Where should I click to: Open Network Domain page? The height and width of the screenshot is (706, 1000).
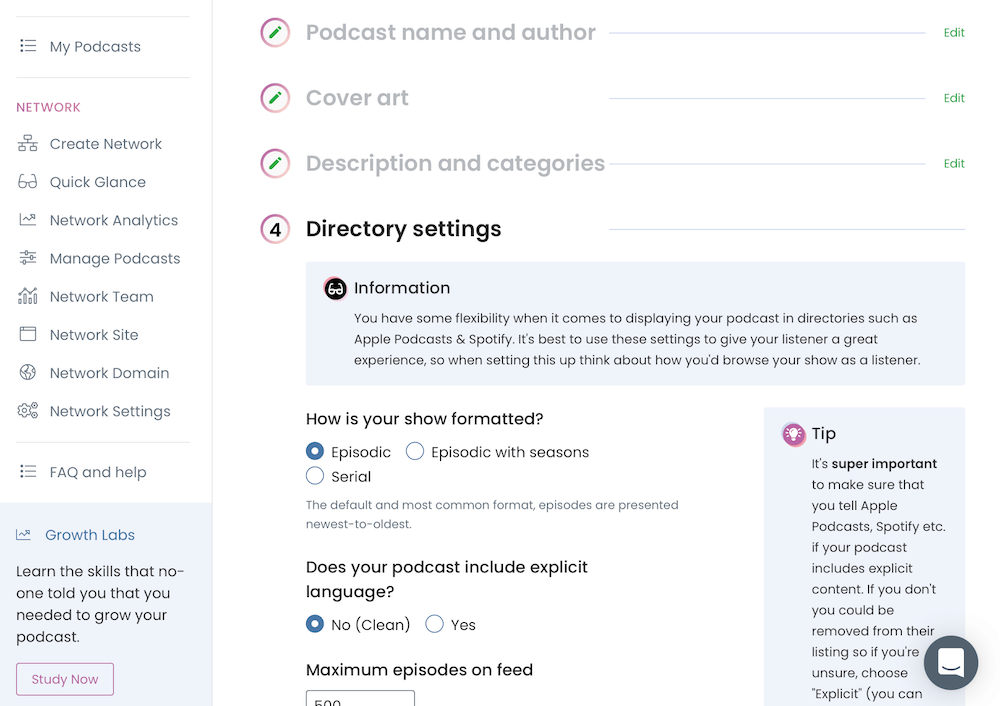coord(109,373)
